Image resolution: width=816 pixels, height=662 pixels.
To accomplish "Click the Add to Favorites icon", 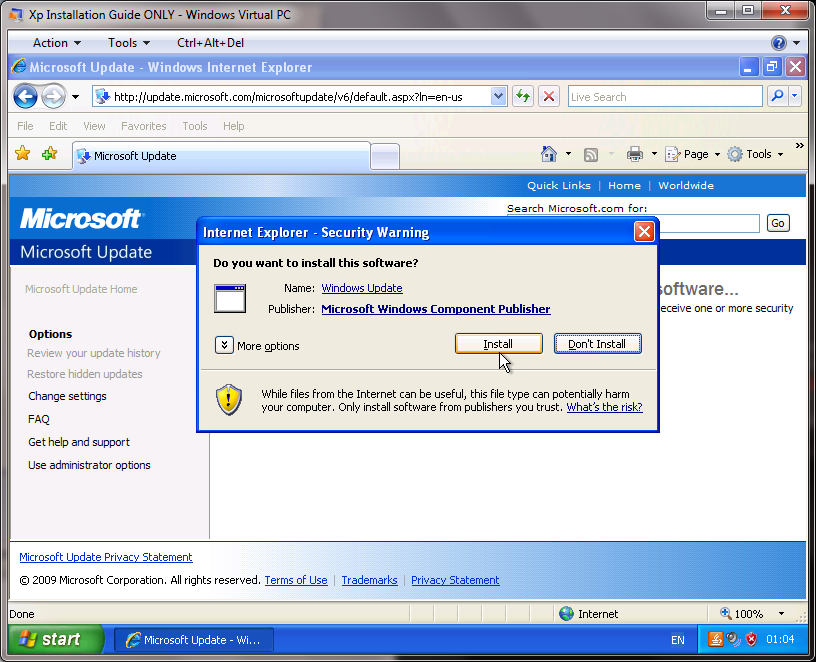I will click(50, 154).
